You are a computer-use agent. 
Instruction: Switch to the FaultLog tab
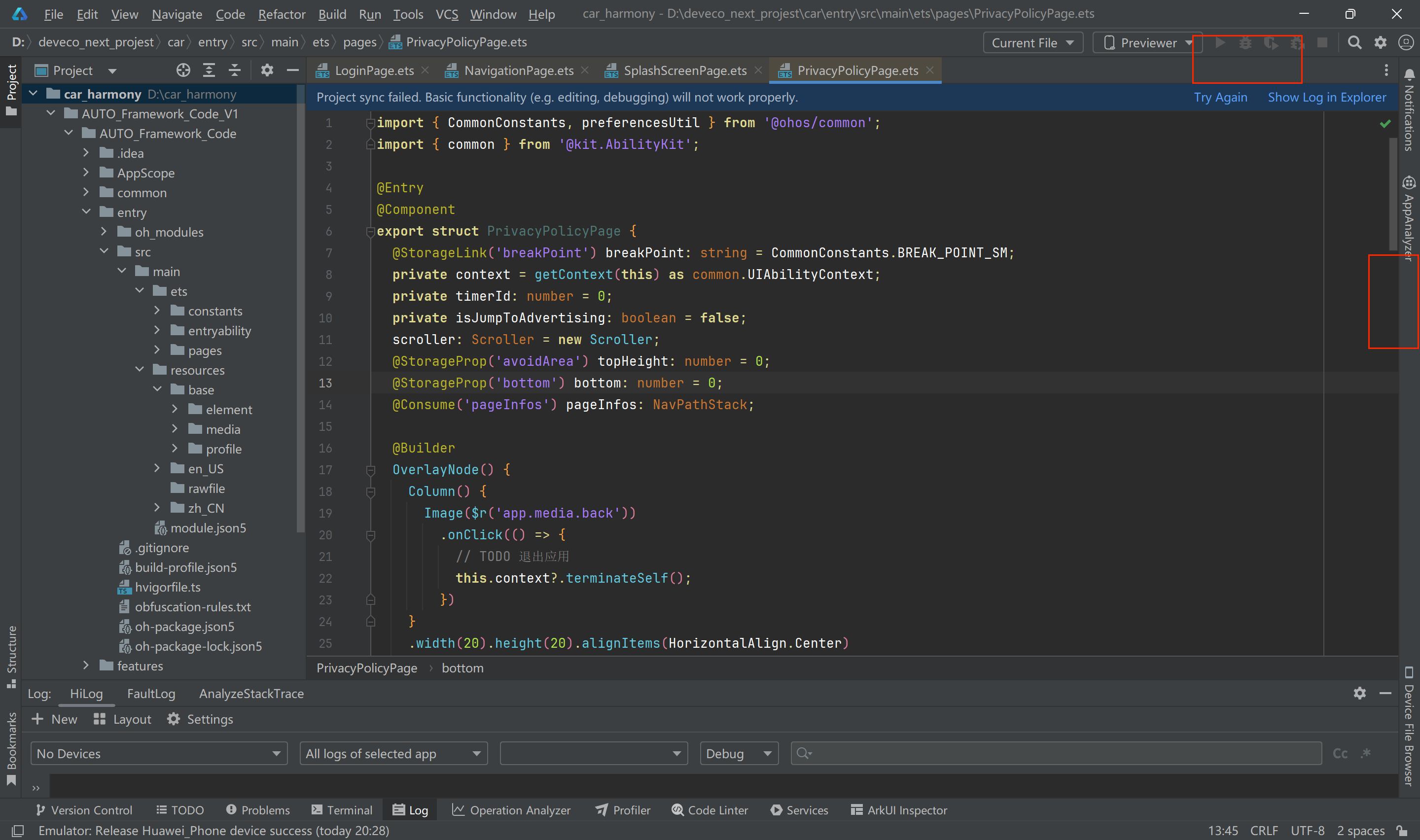click(x=151, y=694)
